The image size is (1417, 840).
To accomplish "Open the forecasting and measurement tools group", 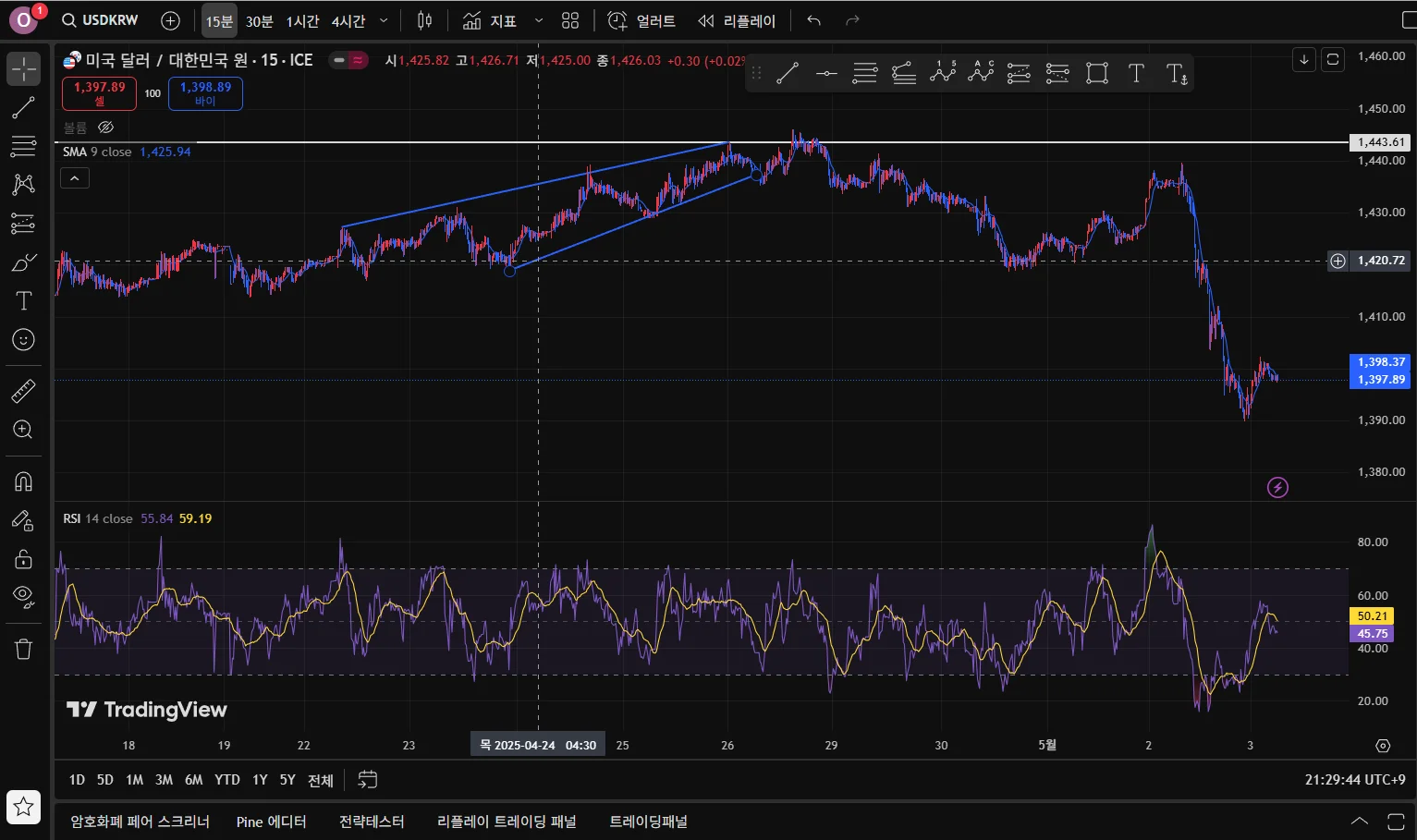I will pyautogui.click(x=24, y=223).
